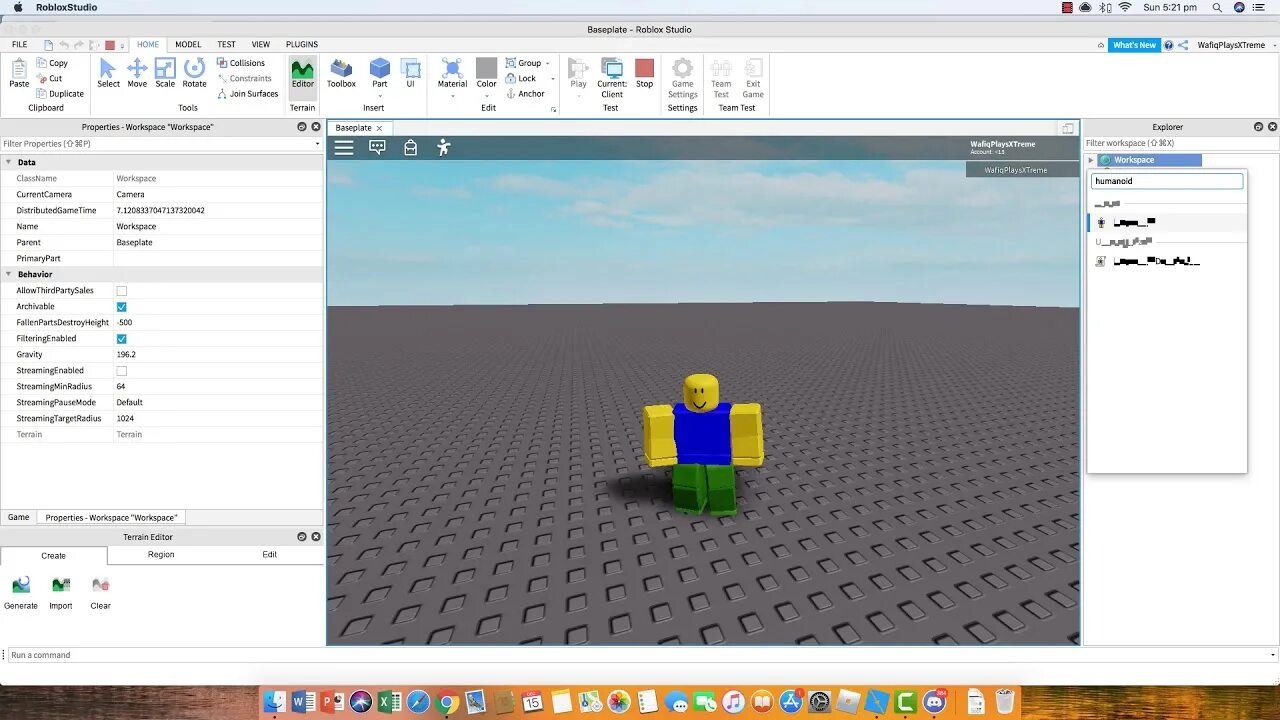Open the Discord icon in the Dock
This screenshot has height=720, width=1280.
(x=935, y=702)
